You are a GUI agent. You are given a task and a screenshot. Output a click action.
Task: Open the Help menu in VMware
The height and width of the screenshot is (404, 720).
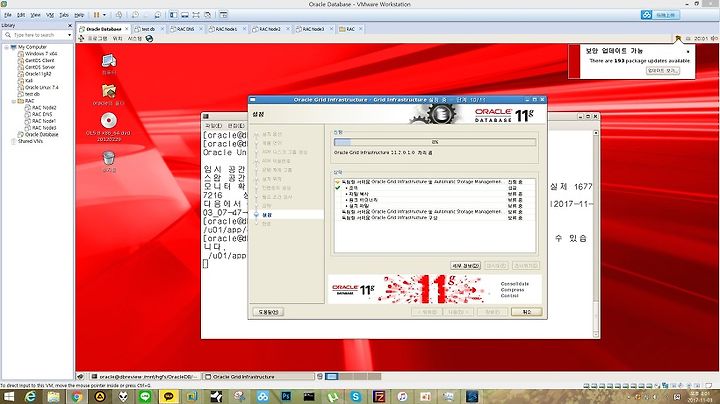(79, 15)
